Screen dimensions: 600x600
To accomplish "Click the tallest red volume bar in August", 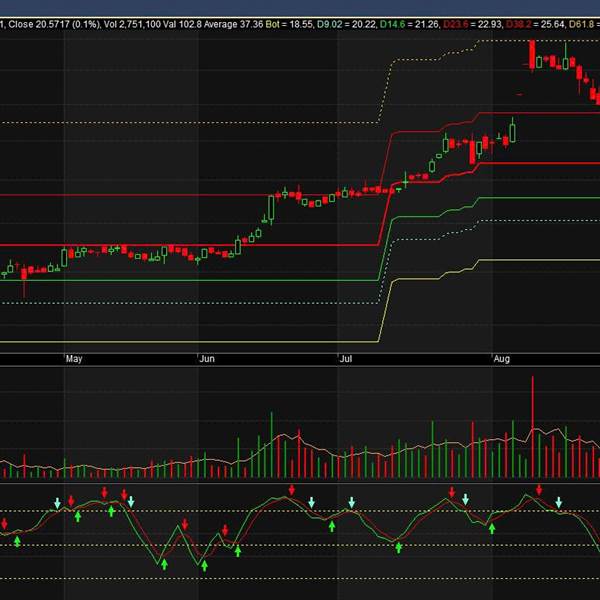I will [x=532, y=427].
